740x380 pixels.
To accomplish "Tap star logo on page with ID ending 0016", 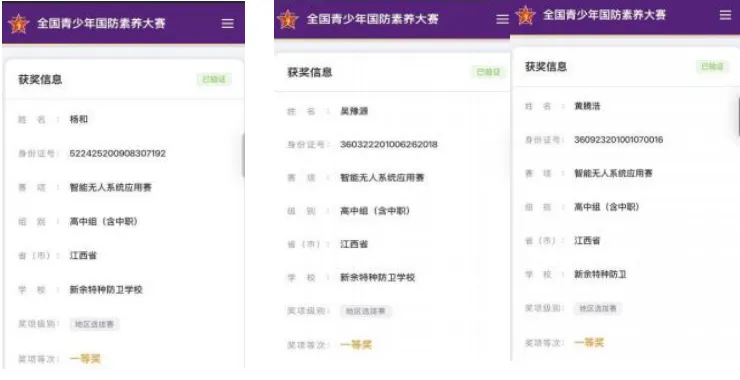I will [x=525, y=15].
